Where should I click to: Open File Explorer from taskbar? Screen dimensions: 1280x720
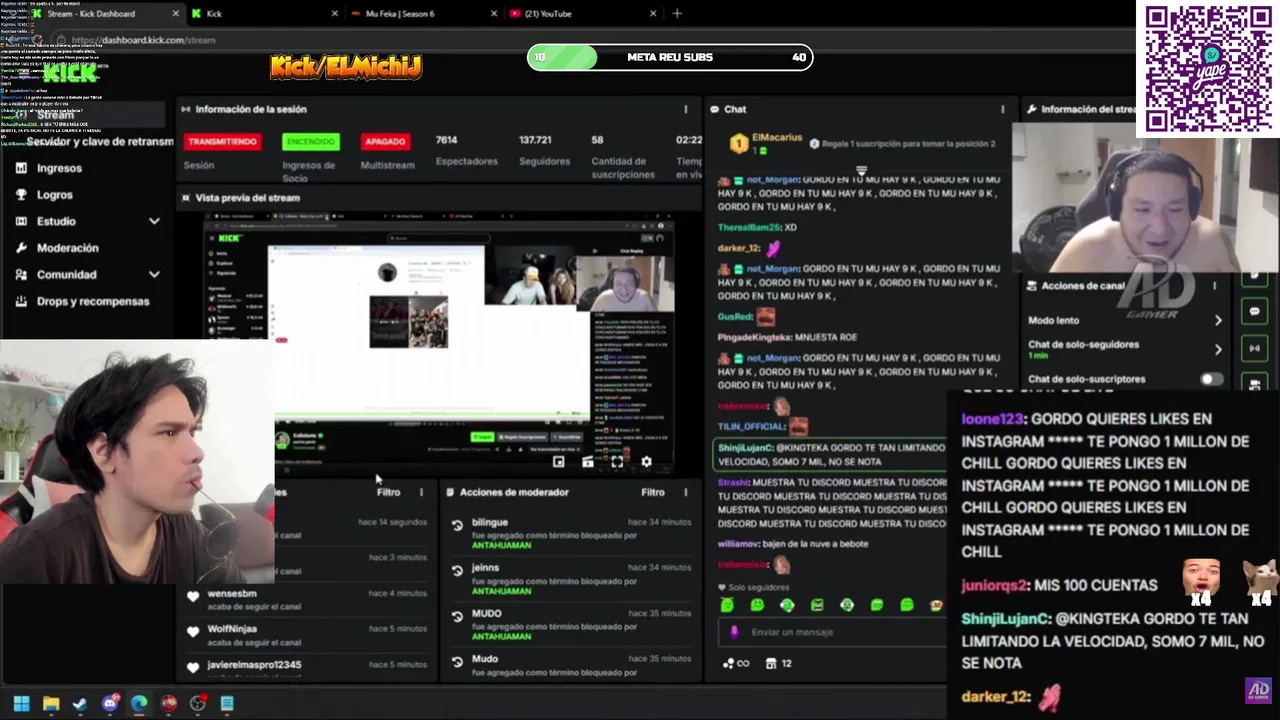click(x=51, y=704)
